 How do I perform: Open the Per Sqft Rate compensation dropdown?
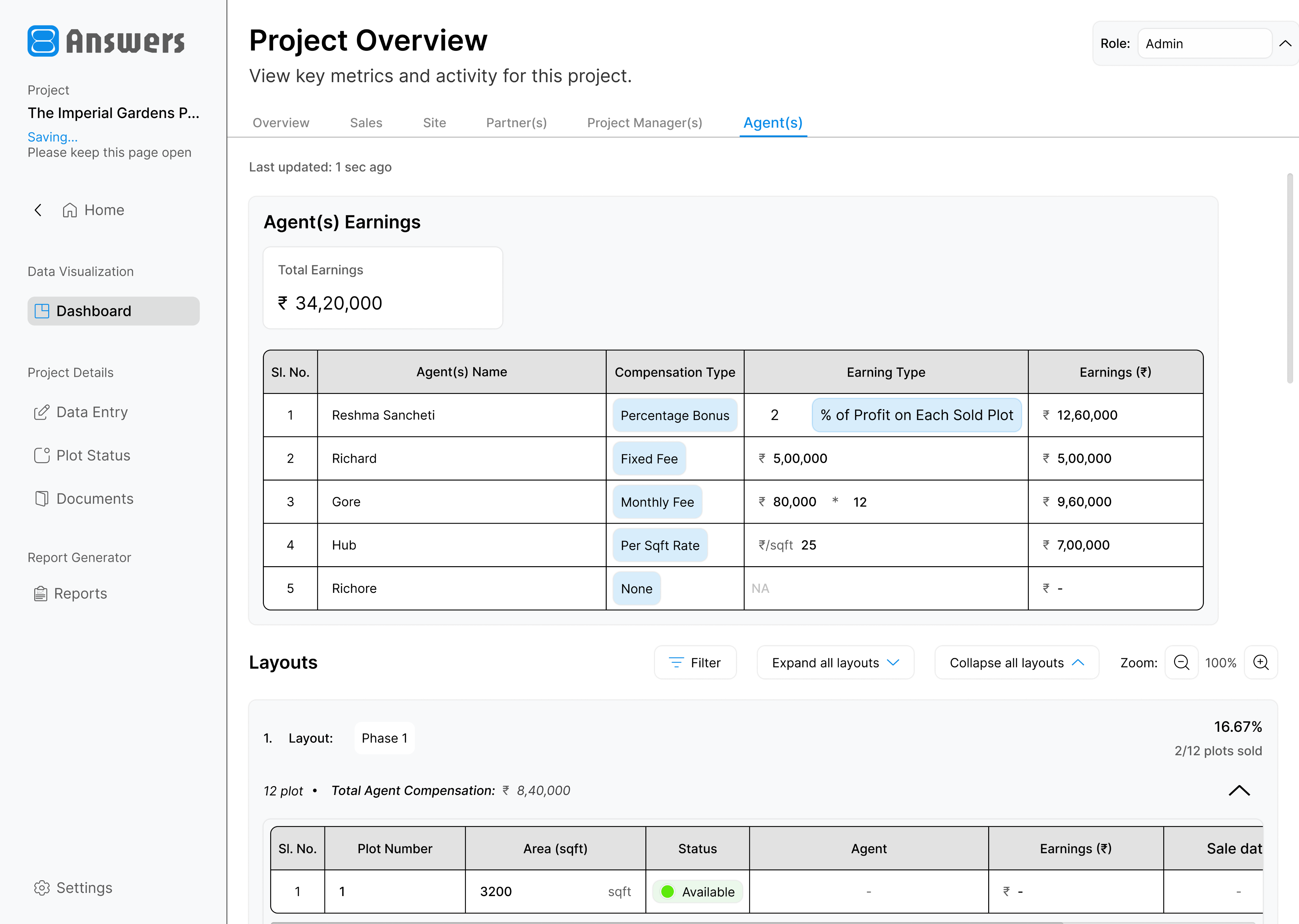click(x=660, y=545)
